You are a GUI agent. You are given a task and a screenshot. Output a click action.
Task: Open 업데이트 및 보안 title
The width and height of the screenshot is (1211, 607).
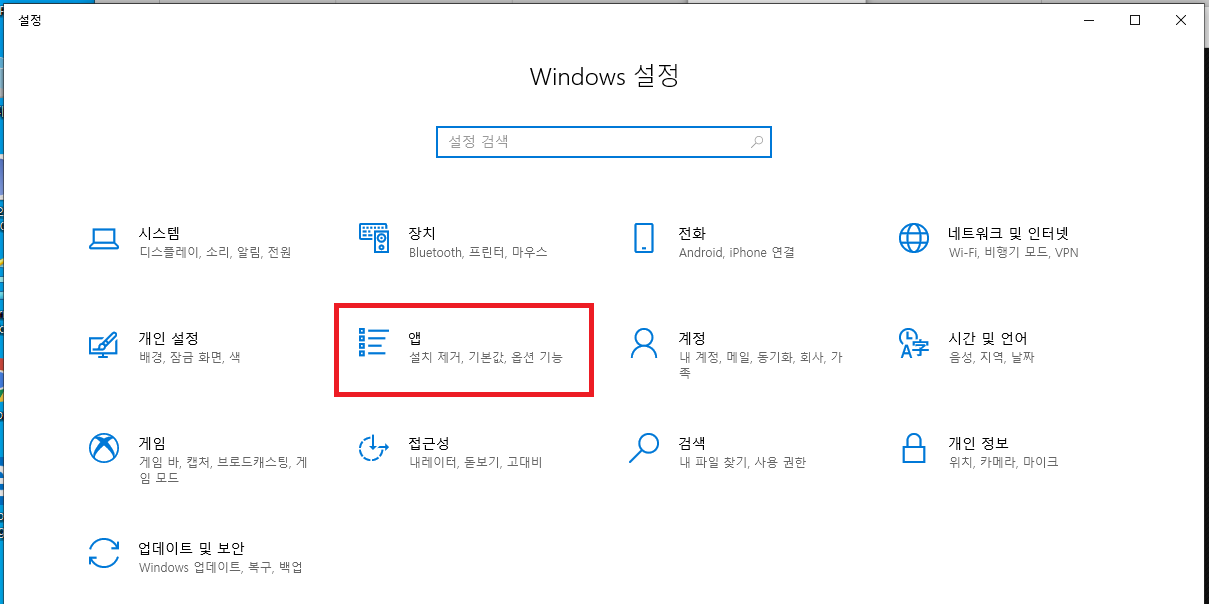[x=191, y=548]
